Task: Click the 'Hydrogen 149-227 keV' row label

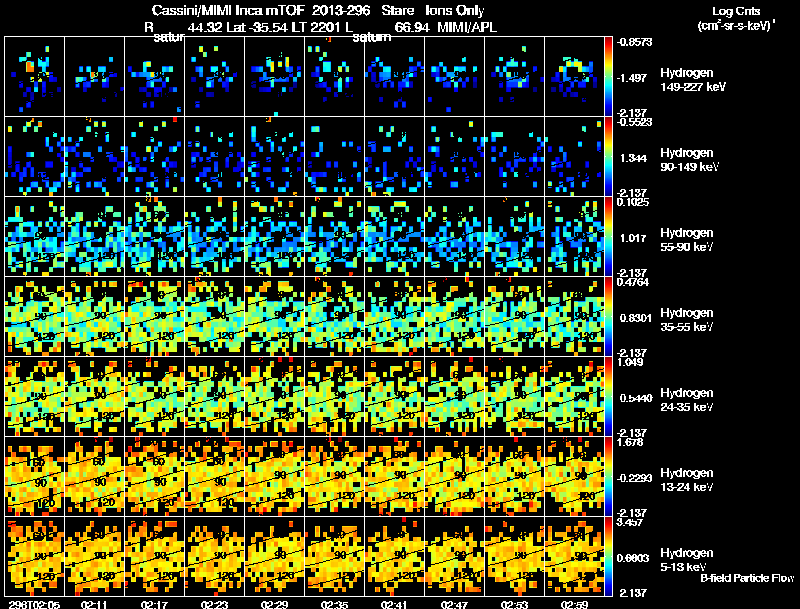Action: coord(693,80)
